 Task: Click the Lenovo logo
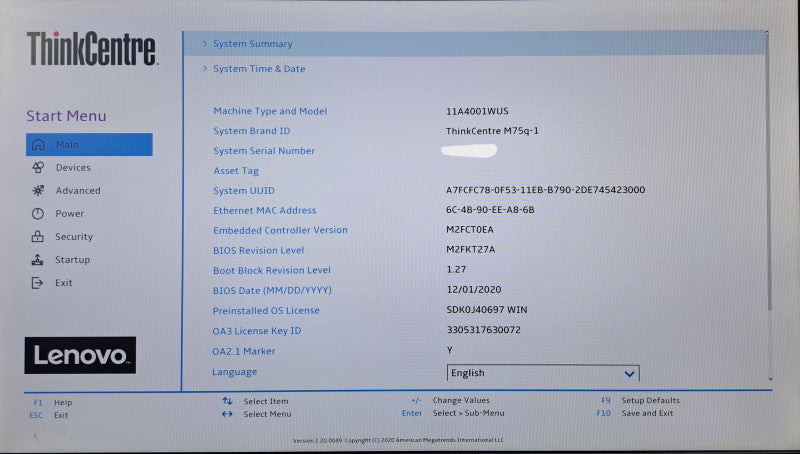(80, 355)
